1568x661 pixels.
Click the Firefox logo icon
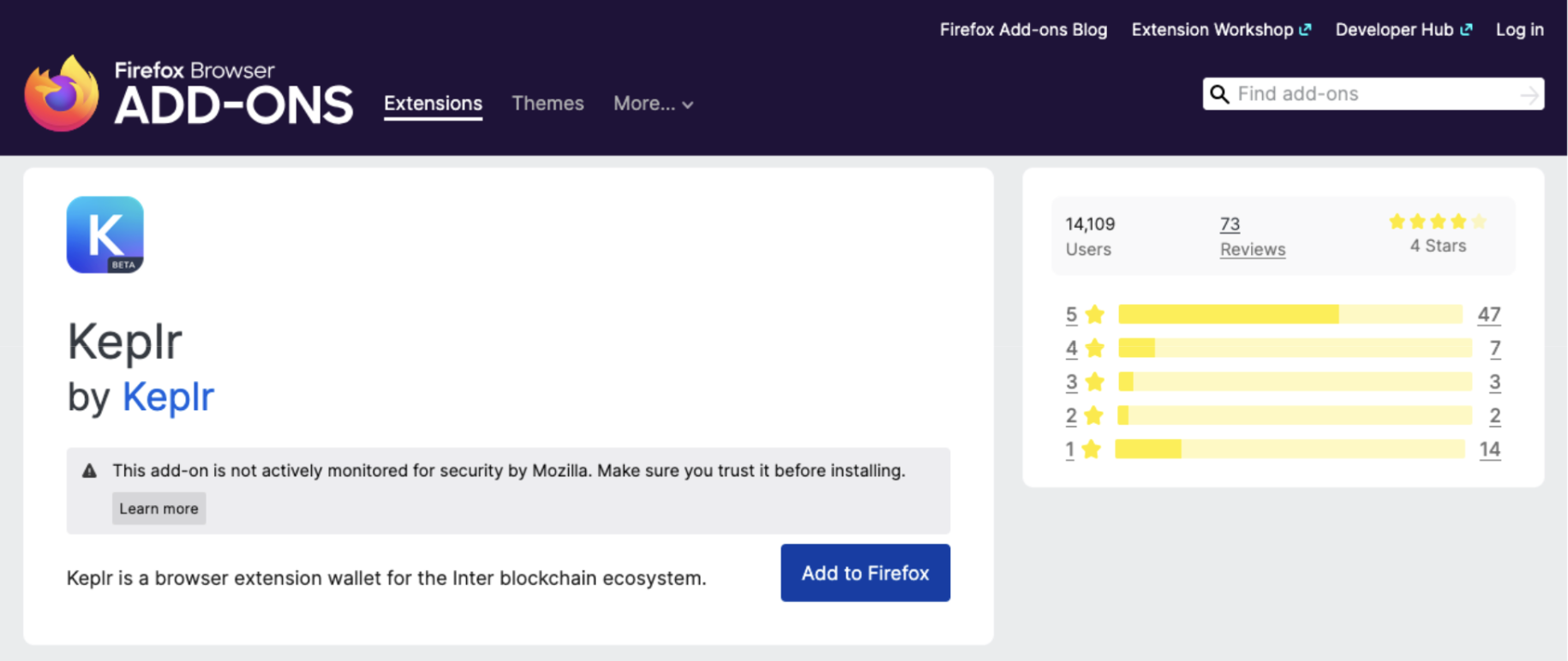(x=62, y=93)
